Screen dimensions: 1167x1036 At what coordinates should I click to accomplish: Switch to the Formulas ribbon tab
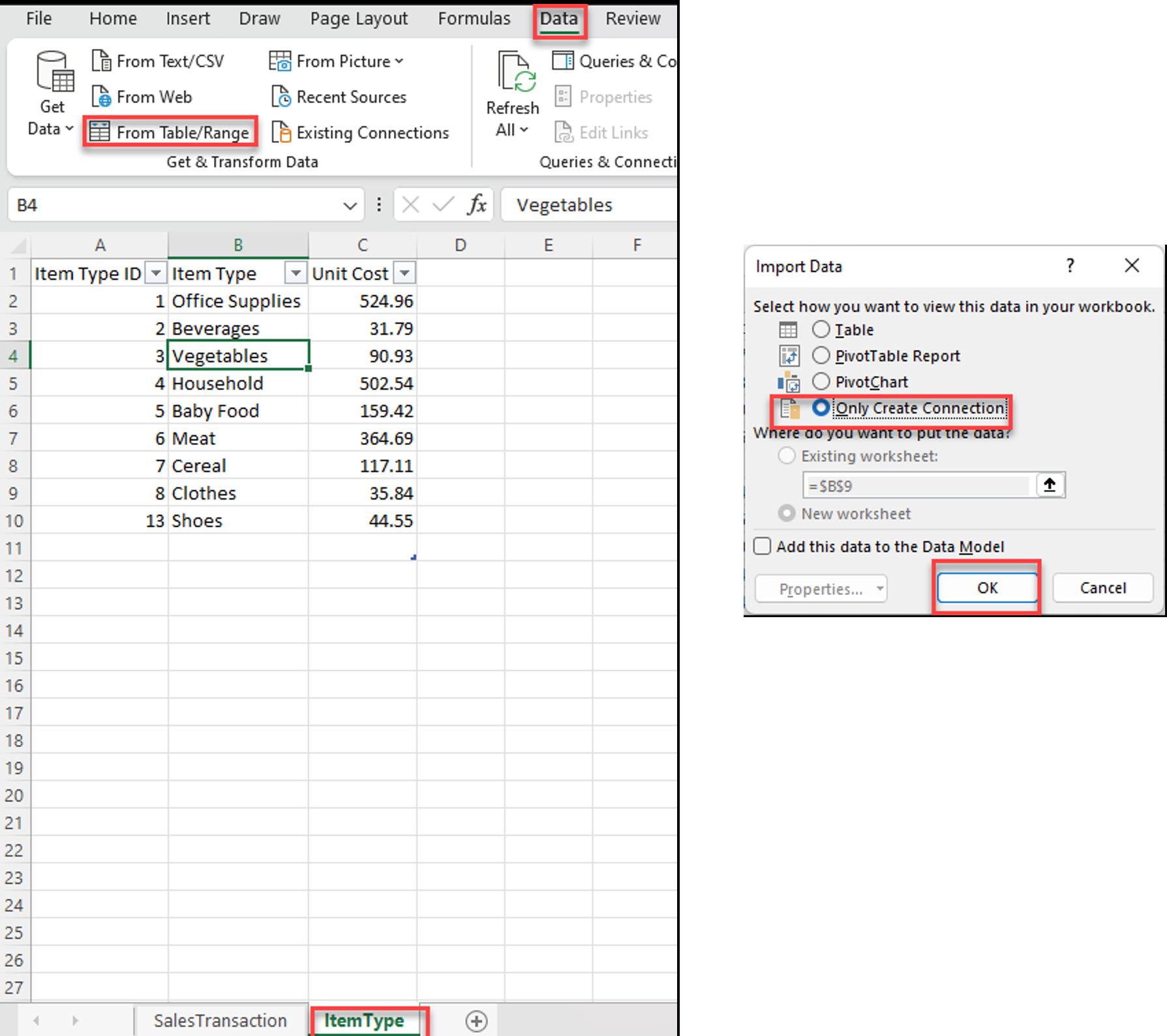click(474, 18)
